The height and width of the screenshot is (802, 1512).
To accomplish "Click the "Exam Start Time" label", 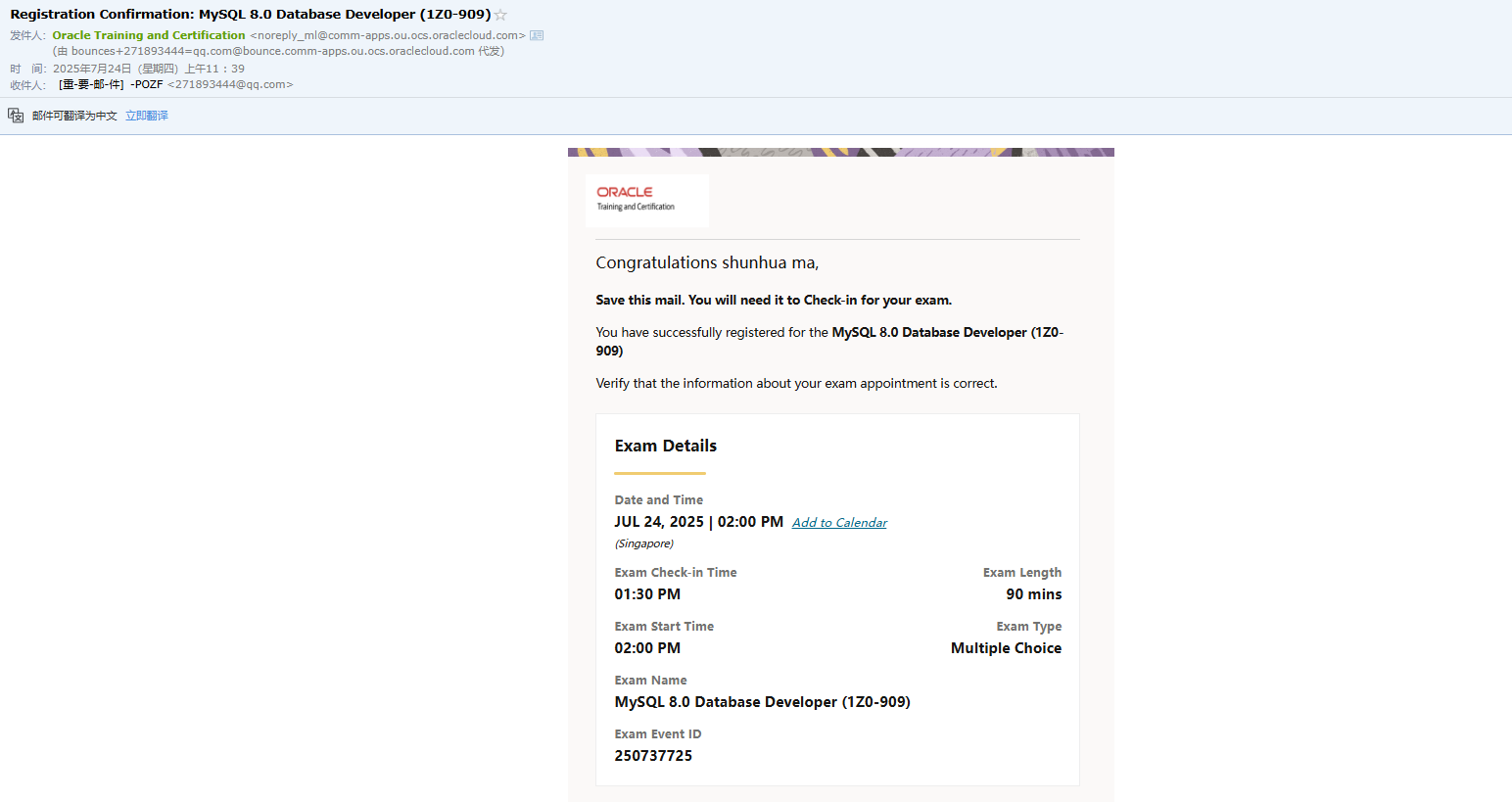I will pyautogui.click(x=664, y=627).
